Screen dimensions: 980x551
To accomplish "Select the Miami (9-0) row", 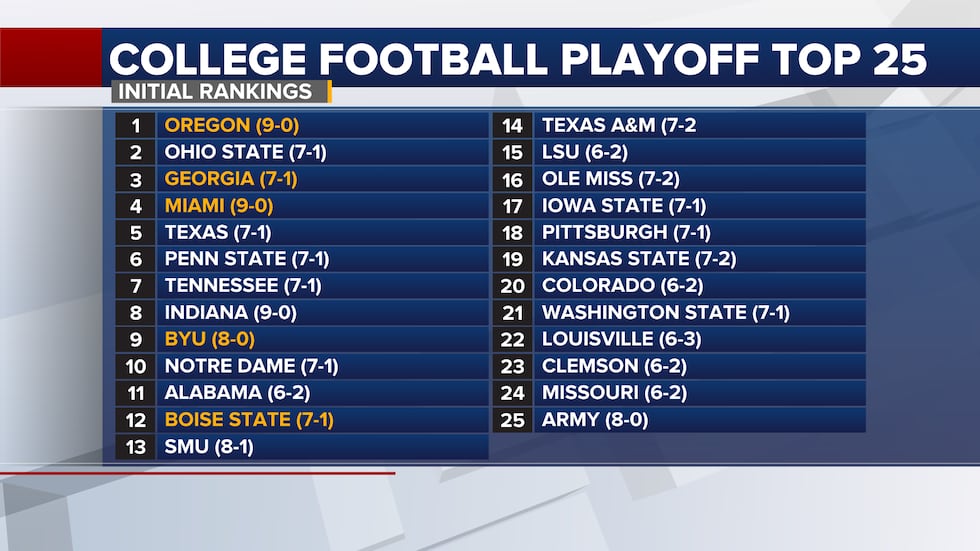I will [302, 206].
